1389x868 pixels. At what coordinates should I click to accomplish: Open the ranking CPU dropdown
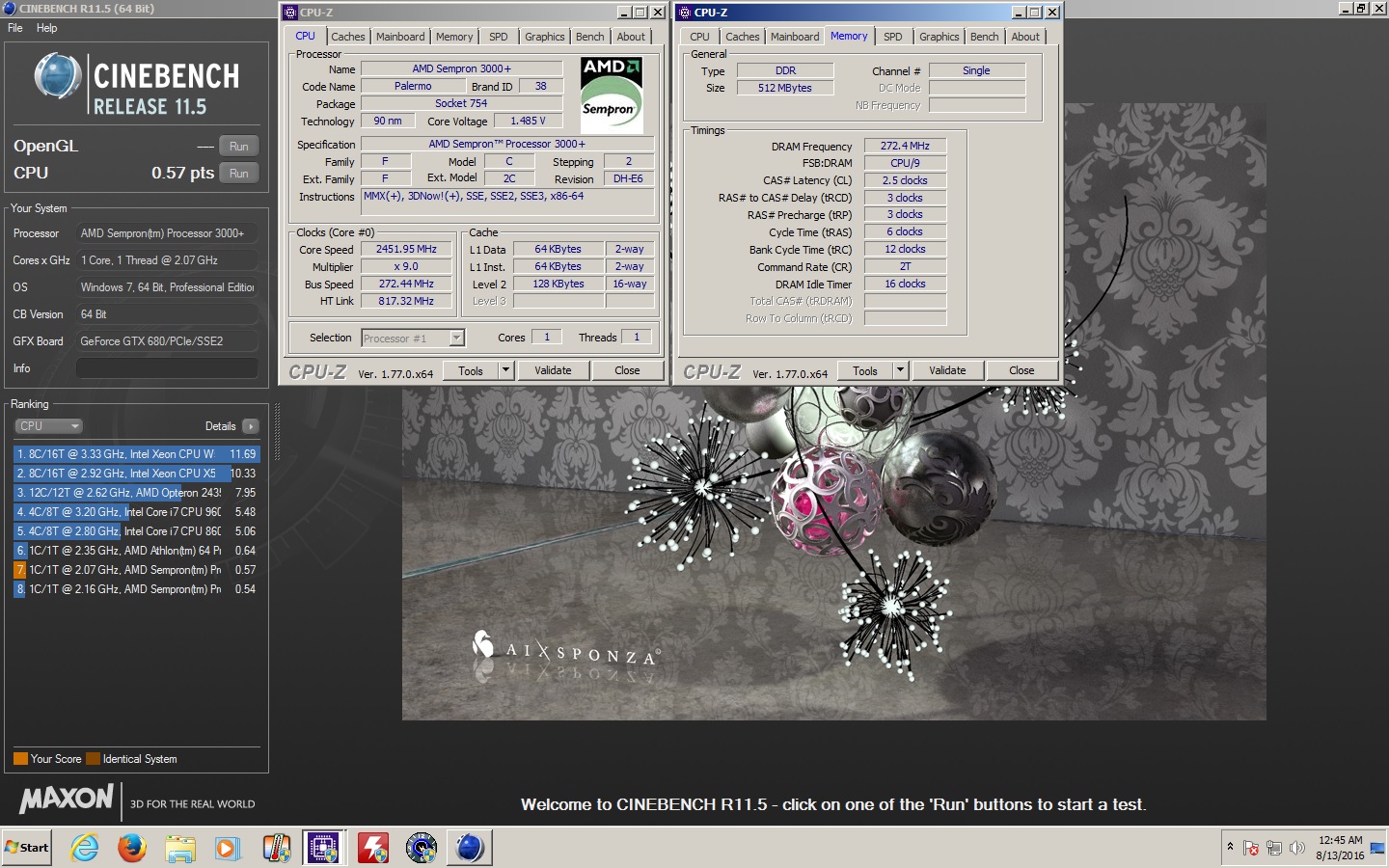pyautogui.click(x=48, y=426)
